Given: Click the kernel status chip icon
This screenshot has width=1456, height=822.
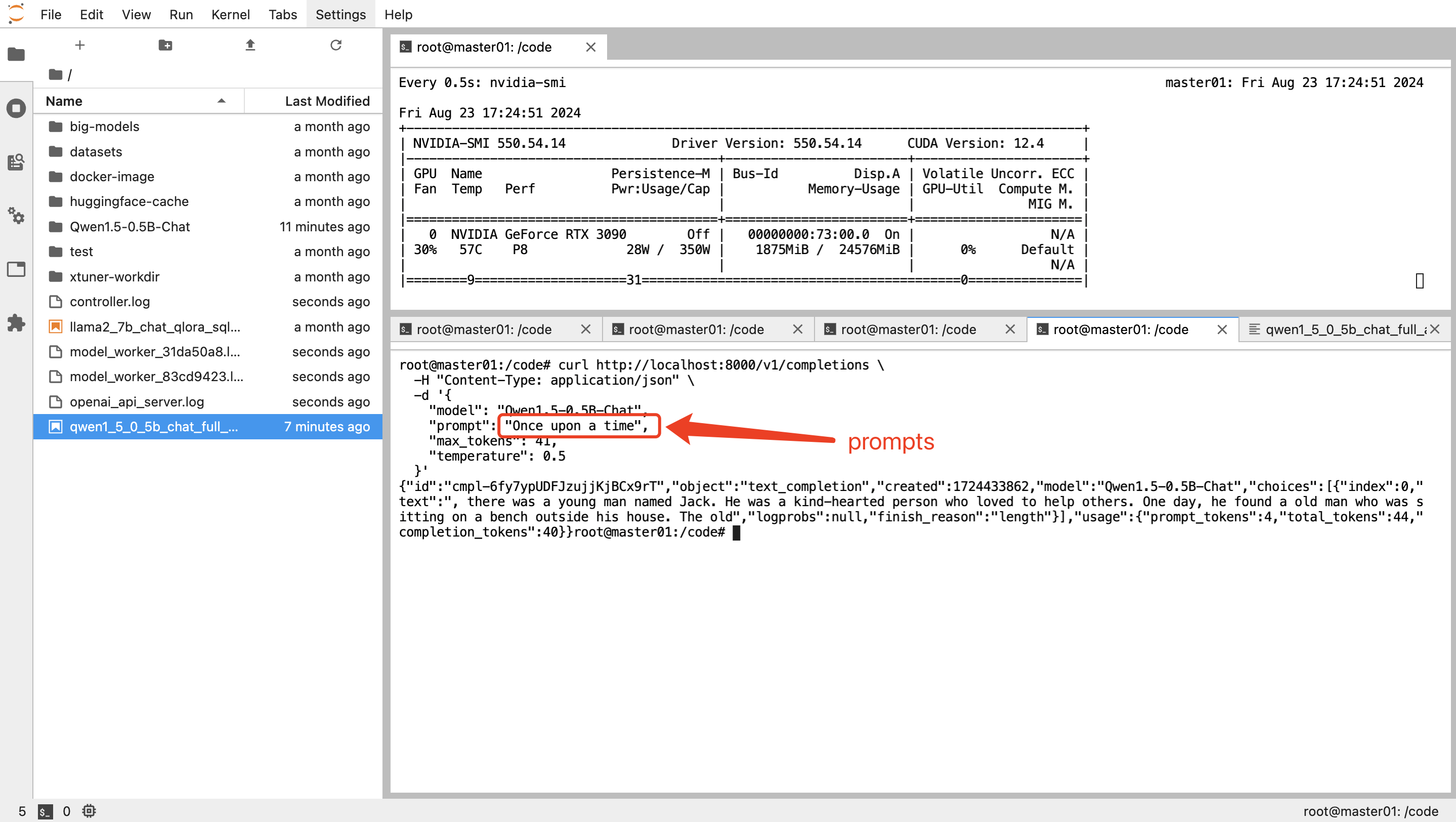Looking at the screenshot, I should (89, 811).
